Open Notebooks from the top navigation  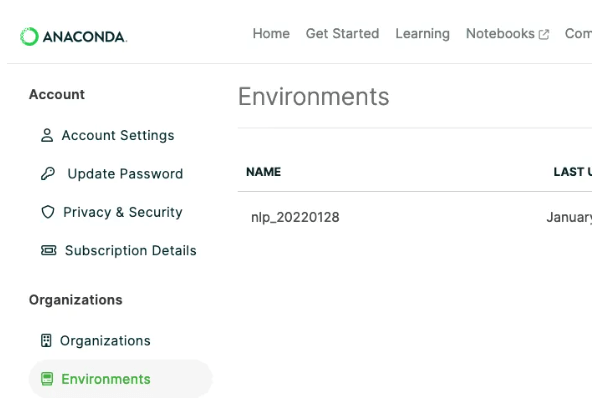pyautogui.click(x=499, y=34)
